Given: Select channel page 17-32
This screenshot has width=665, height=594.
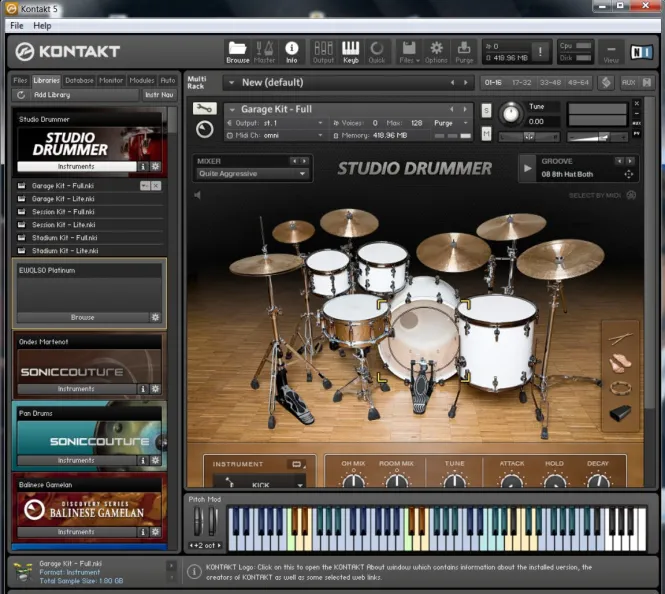Looking at the screenshot, I should tap(521, 82).
